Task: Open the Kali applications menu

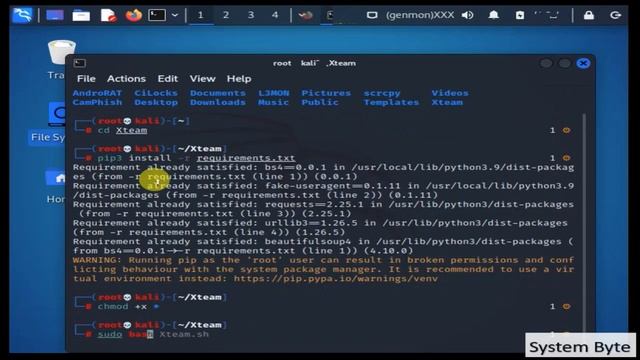Action: click(22, 16)
